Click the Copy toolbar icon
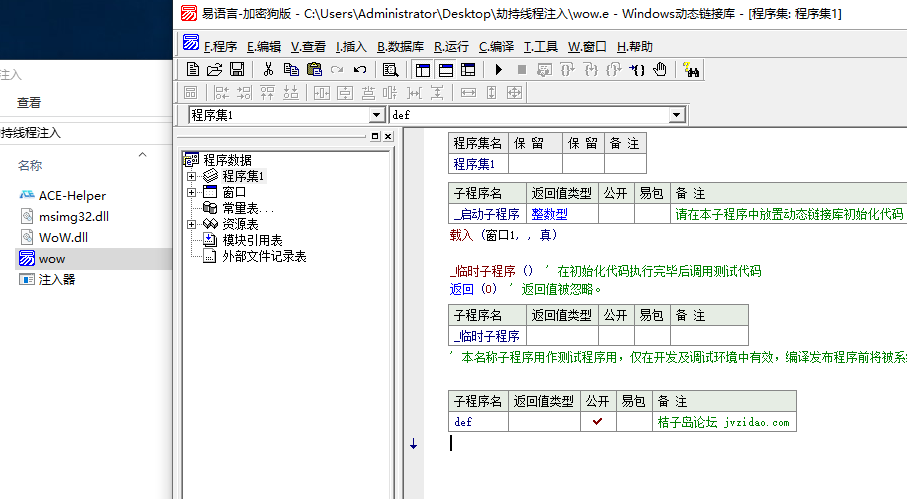 click(x=291, y=70)
